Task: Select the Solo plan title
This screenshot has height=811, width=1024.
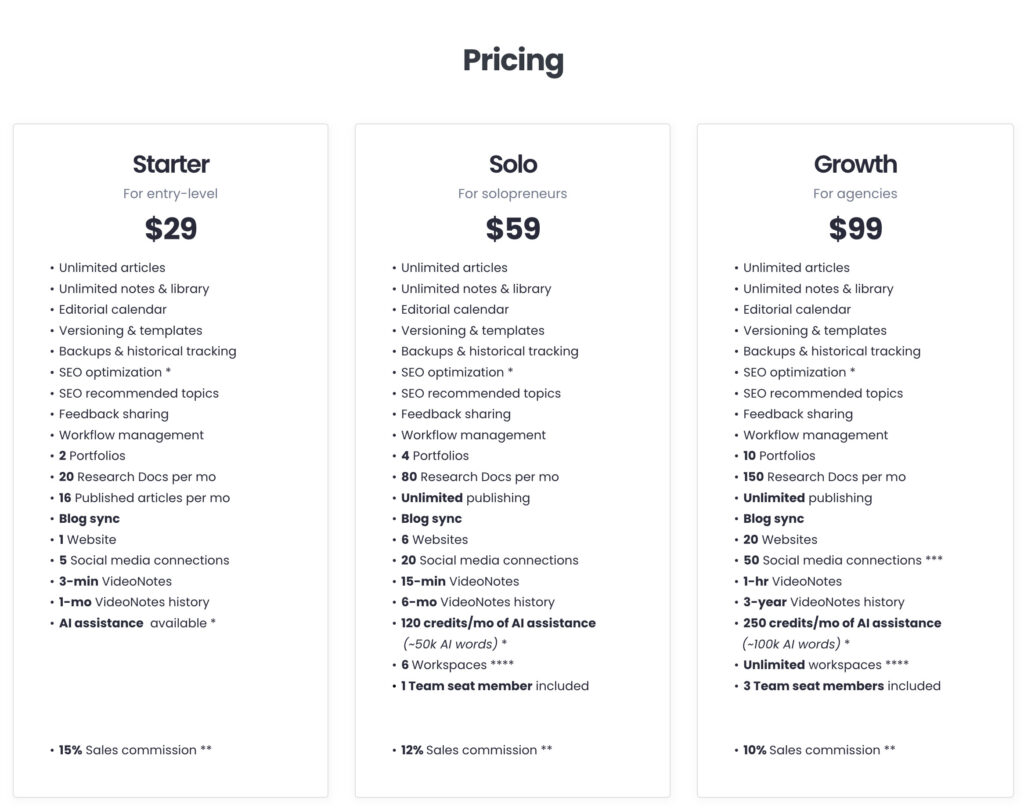Action: click(513, 164)
